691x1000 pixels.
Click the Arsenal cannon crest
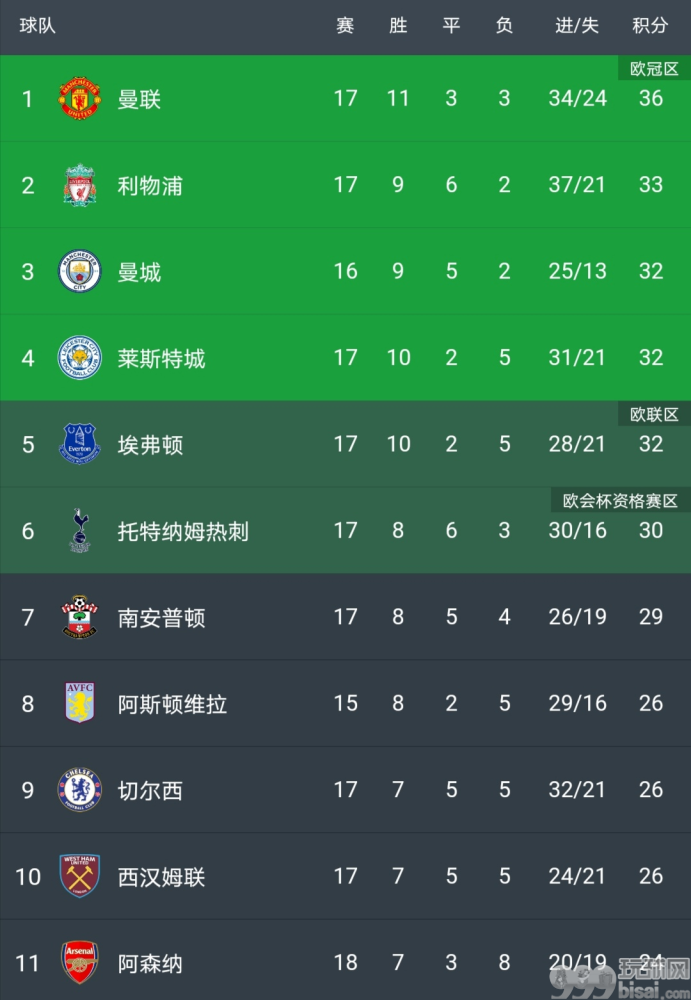click(x=80, y=962)
